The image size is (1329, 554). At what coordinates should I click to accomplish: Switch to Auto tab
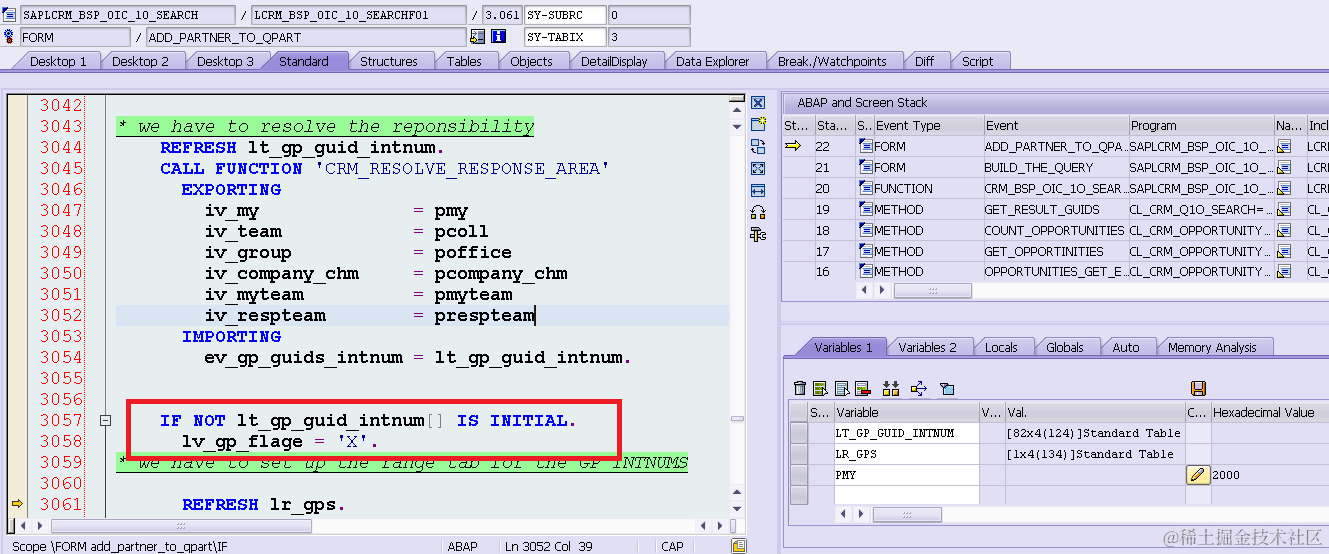[1126, 347]
